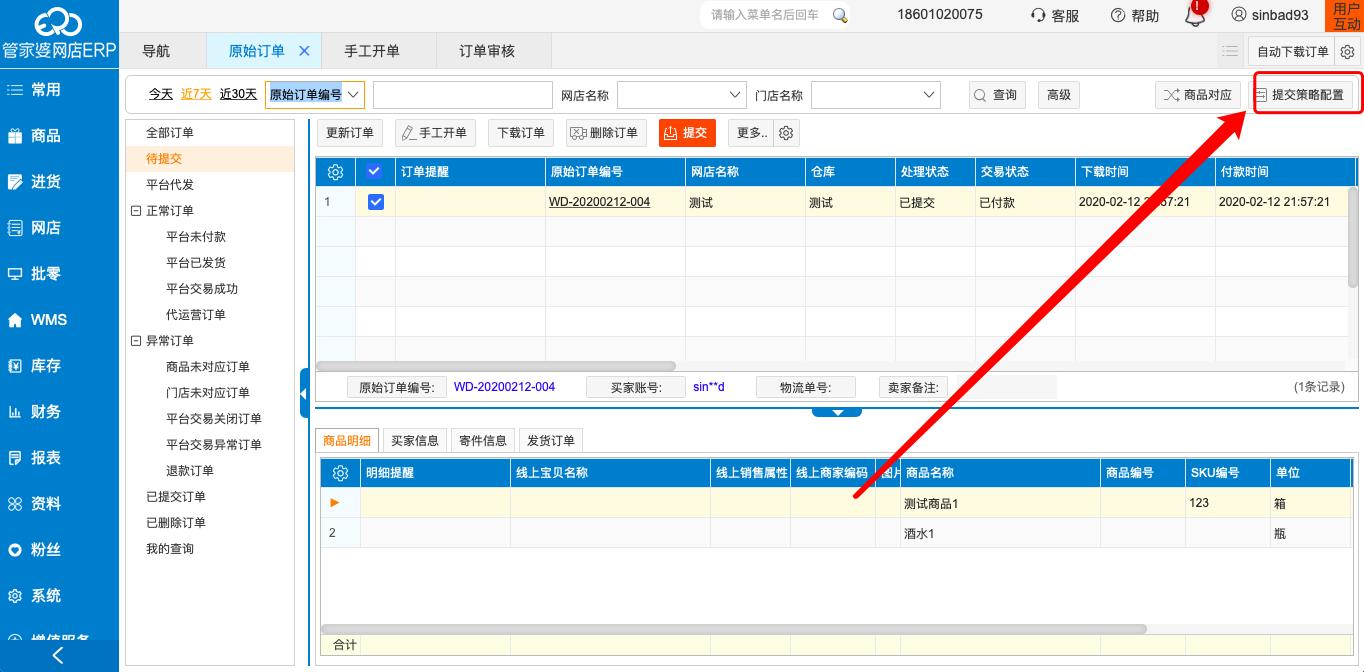This screenshot has width=1364, height=672.
Task: Filter orders by 近30天
Action: click(238, 94)
